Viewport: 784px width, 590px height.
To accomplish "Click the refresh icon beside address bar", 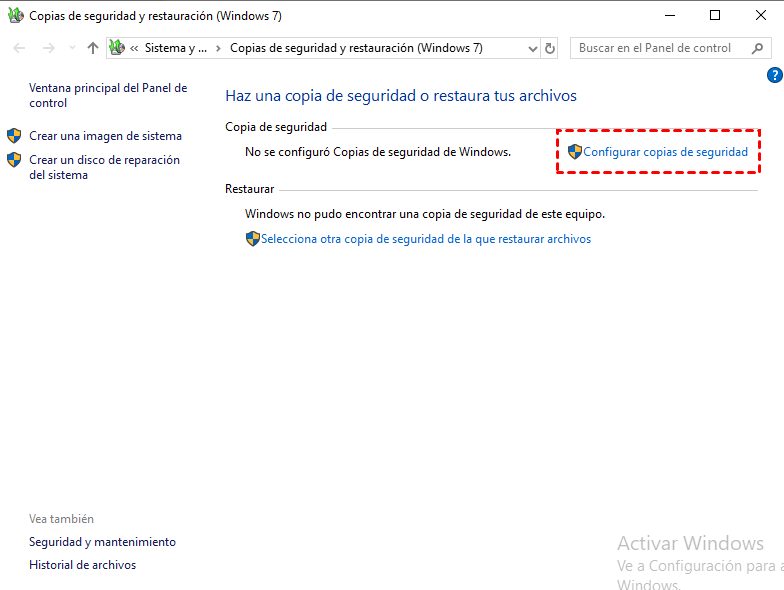I will click(x=550, y=48).
